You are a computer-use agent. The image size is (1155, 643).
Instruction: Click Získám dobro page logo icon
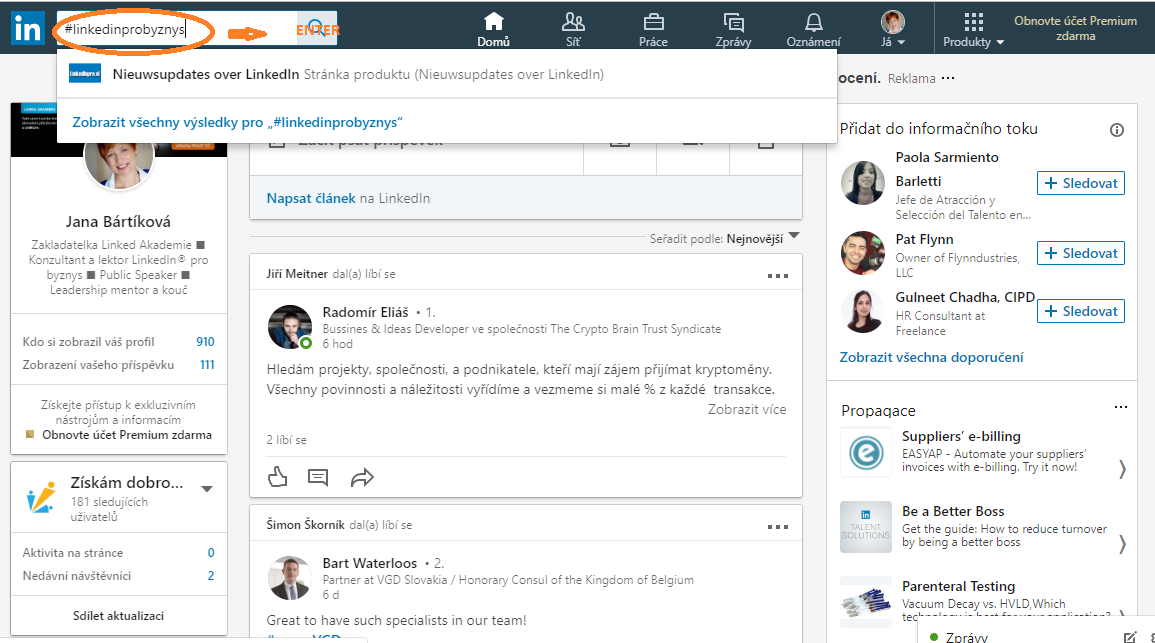point(41,497)
